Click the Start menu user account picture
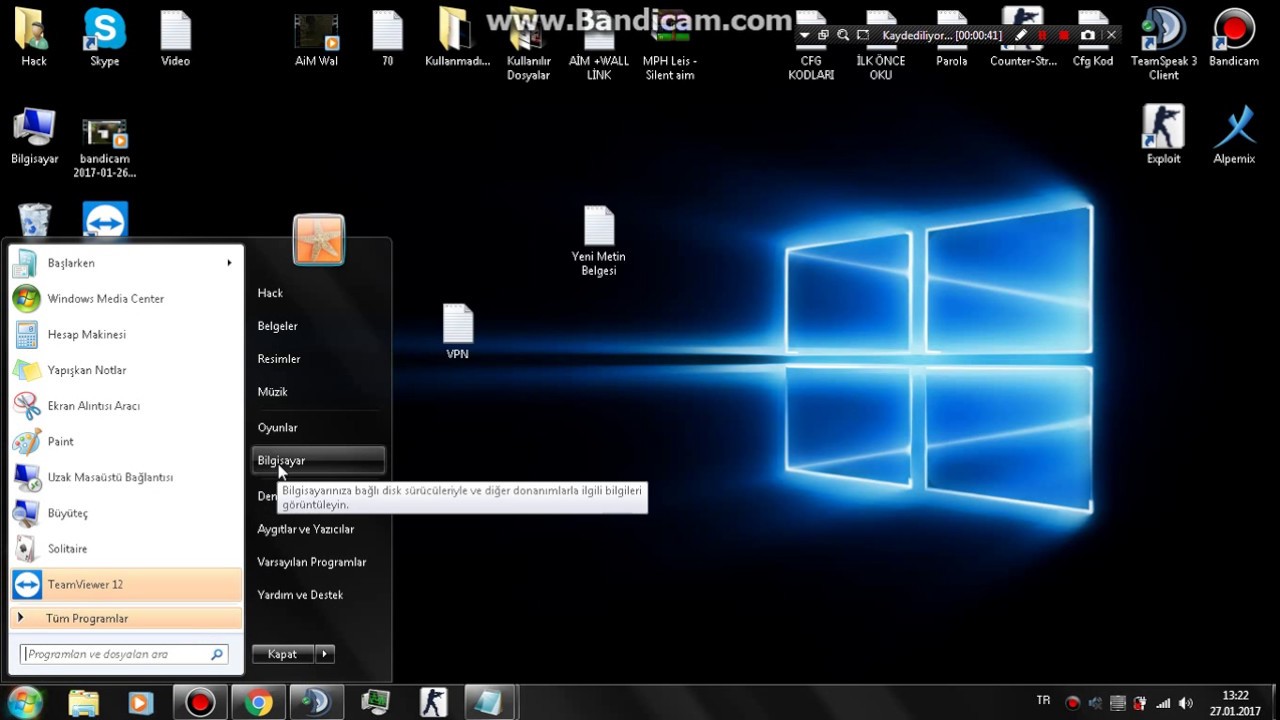Image resolution: width=1280 pixels, height=720 pixels. [319, 240]
